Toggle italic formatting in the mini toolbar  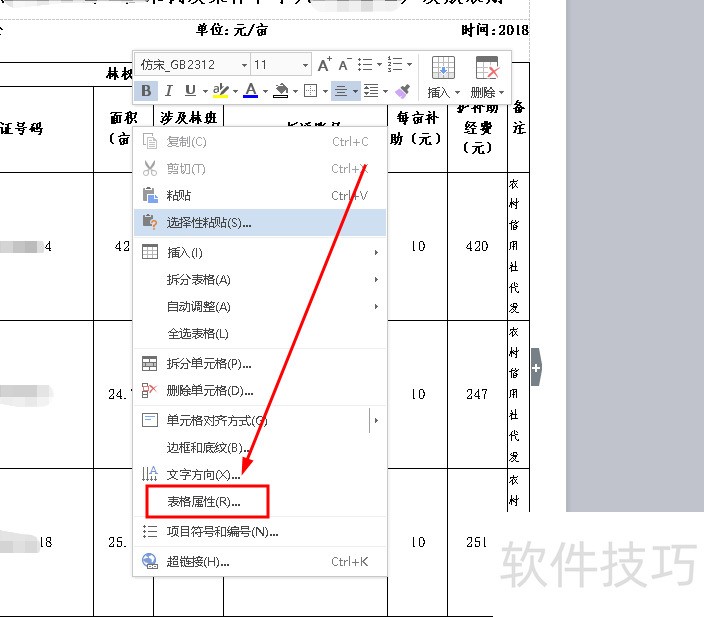pos(169,91)
